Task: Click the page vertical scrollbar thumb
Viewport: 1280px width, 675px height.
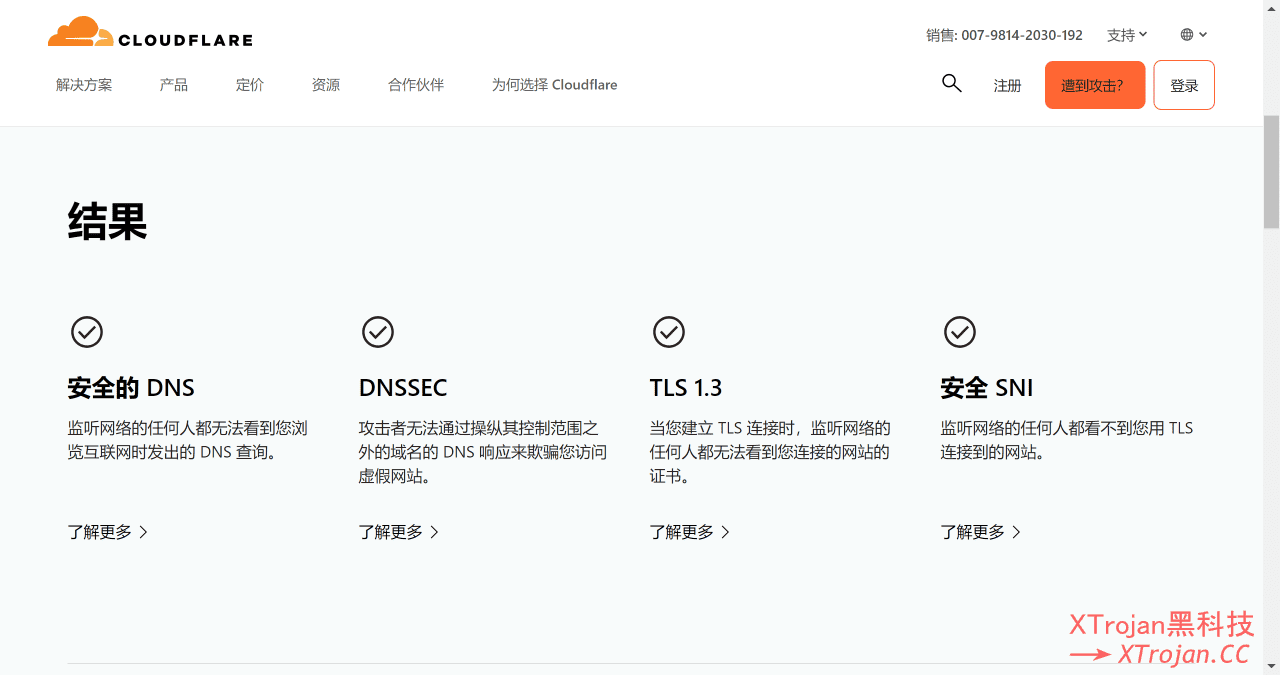Action: [1272, 172]
